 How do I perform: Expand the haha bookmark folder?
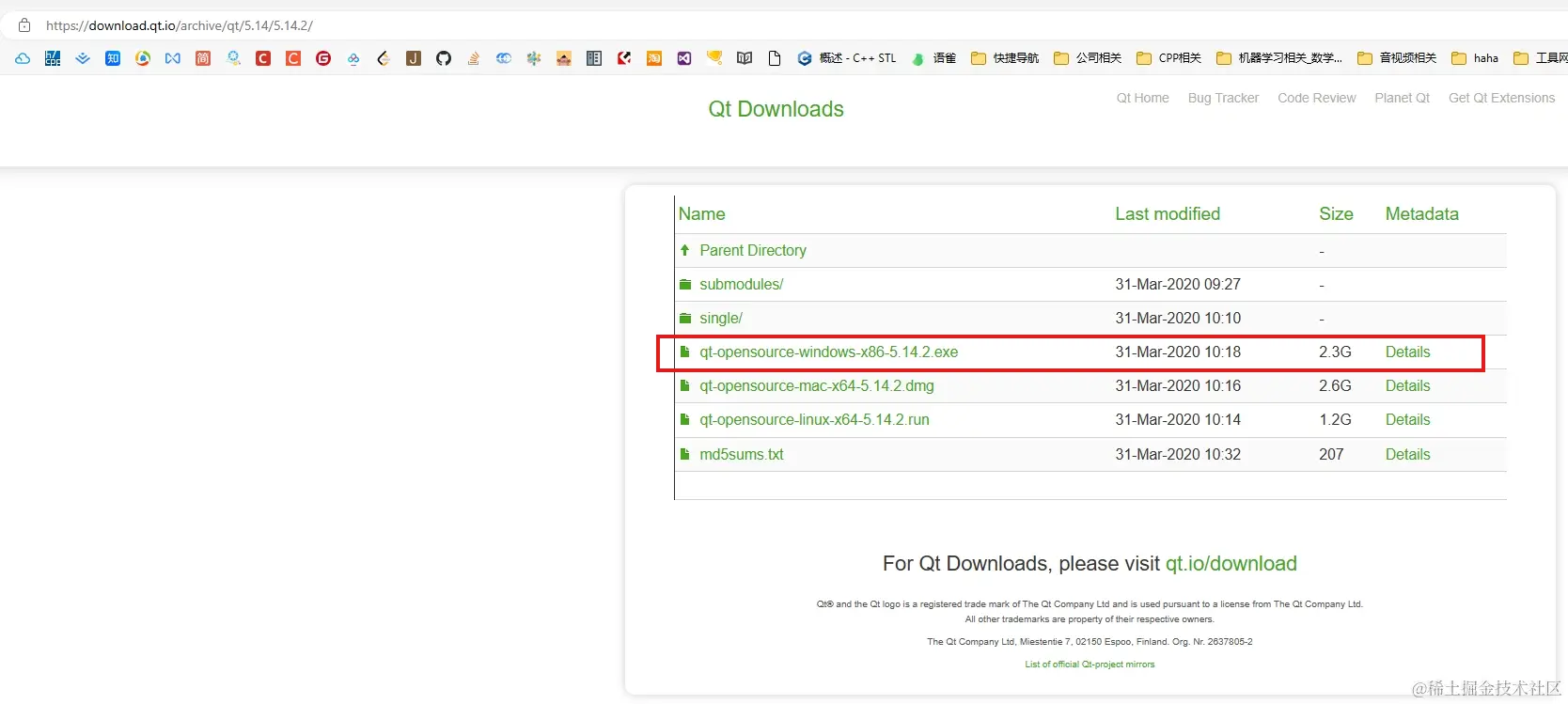[1475, 58]
